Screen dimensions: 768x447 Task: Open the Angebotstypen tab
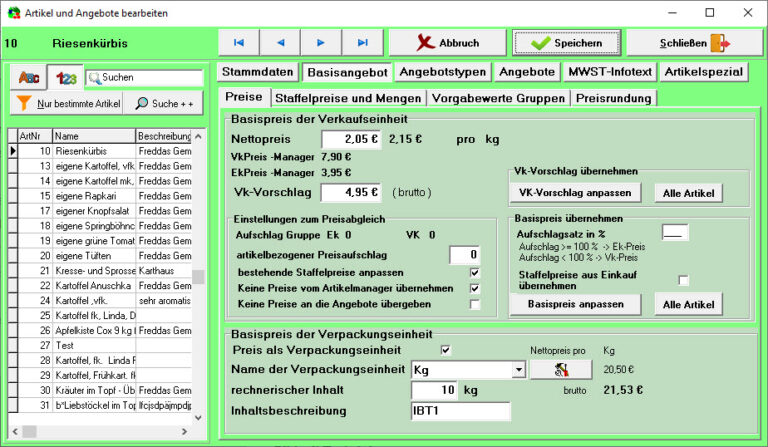coord(443,72)
